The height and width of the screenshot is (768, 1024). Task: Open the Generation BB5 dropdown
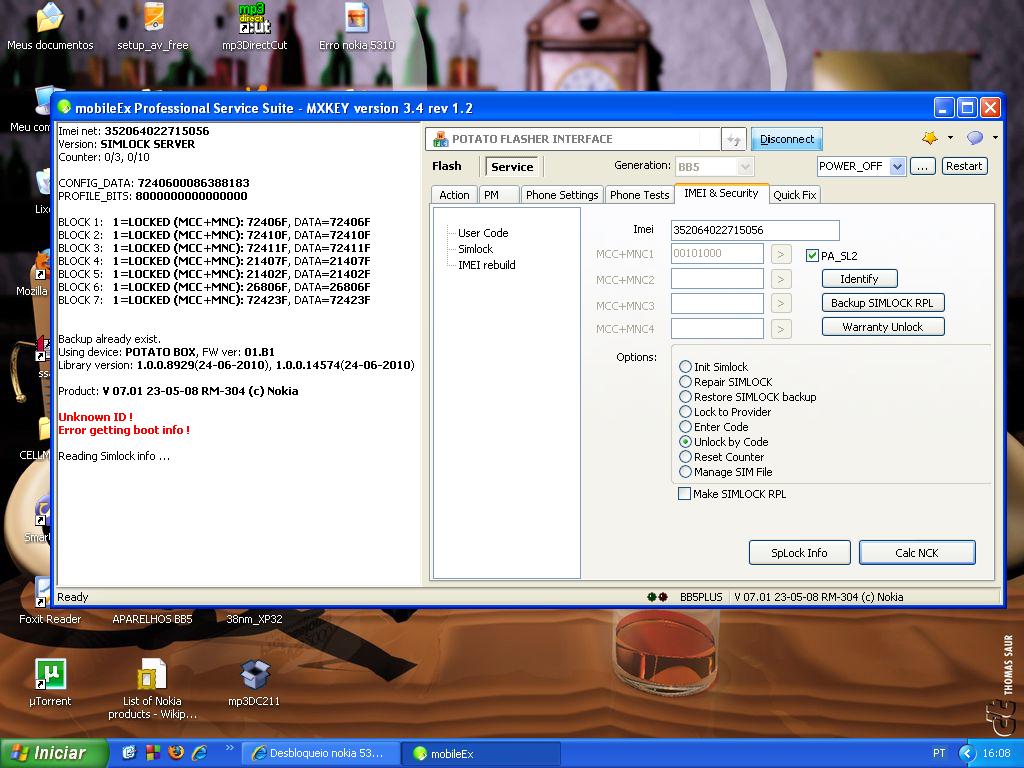[x=745, y=167]
